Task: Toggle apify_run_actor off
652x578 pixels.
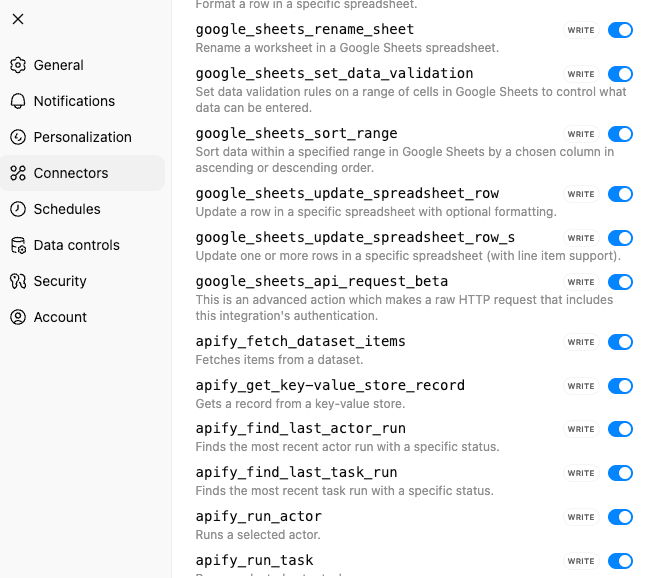Action: (x=620, y=517)
